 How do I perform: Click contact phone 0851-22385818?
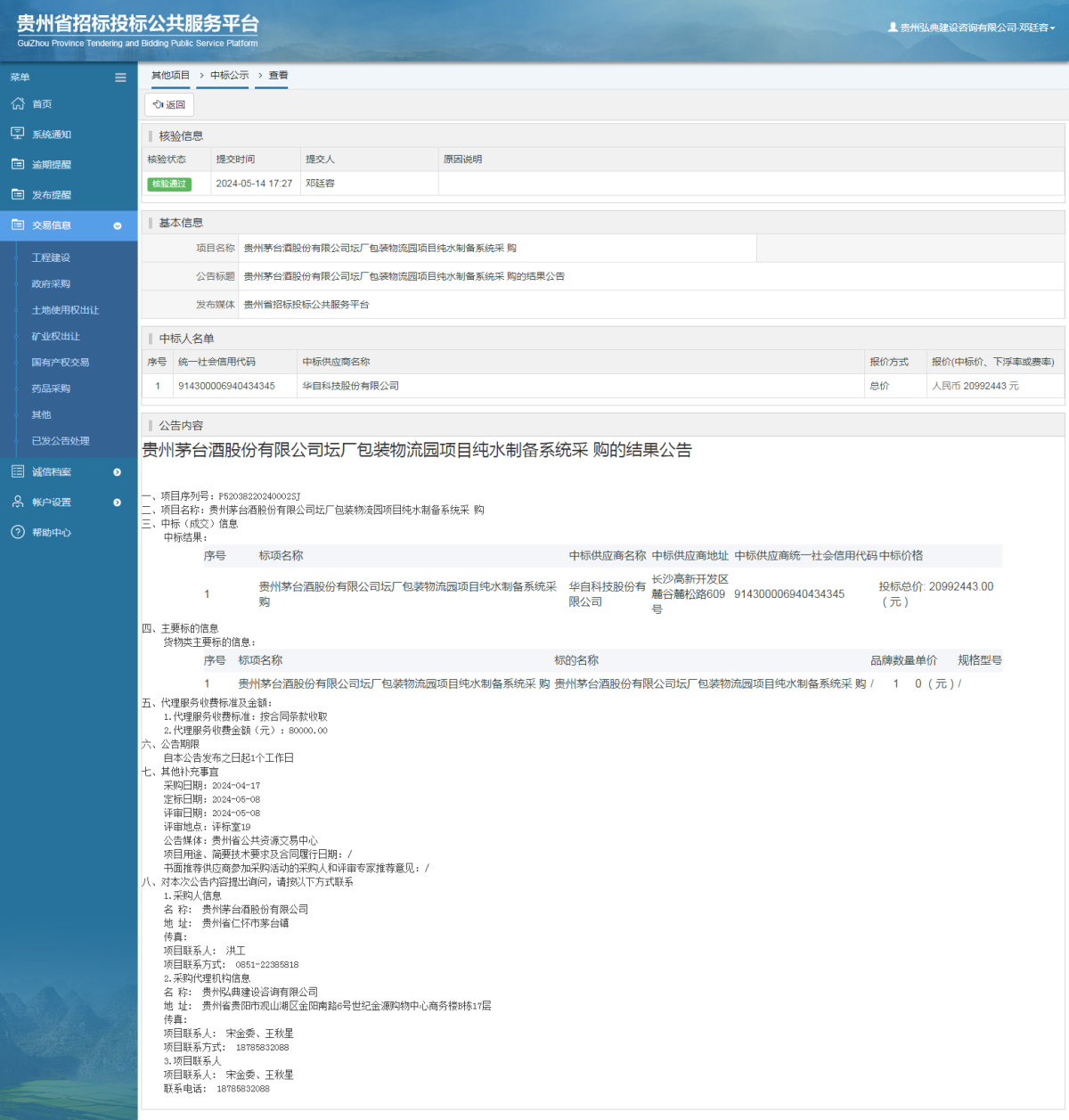tap(267, 965)
